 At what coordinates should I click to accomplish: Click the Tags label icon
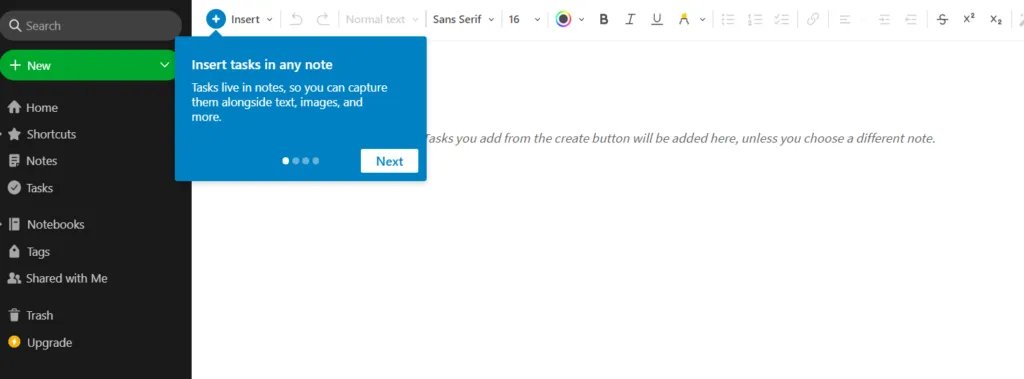14,251
